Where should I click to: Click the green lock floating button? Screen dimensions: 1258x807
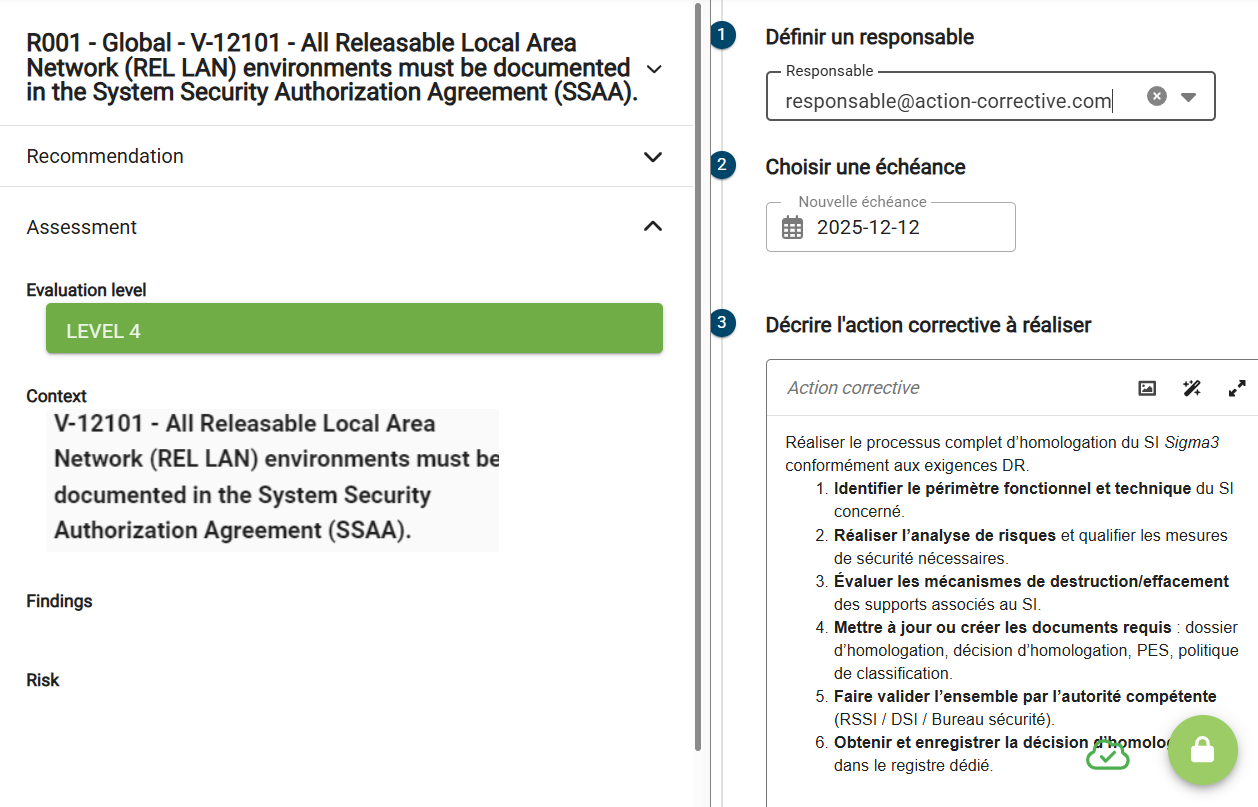(x=1202, y=751)
